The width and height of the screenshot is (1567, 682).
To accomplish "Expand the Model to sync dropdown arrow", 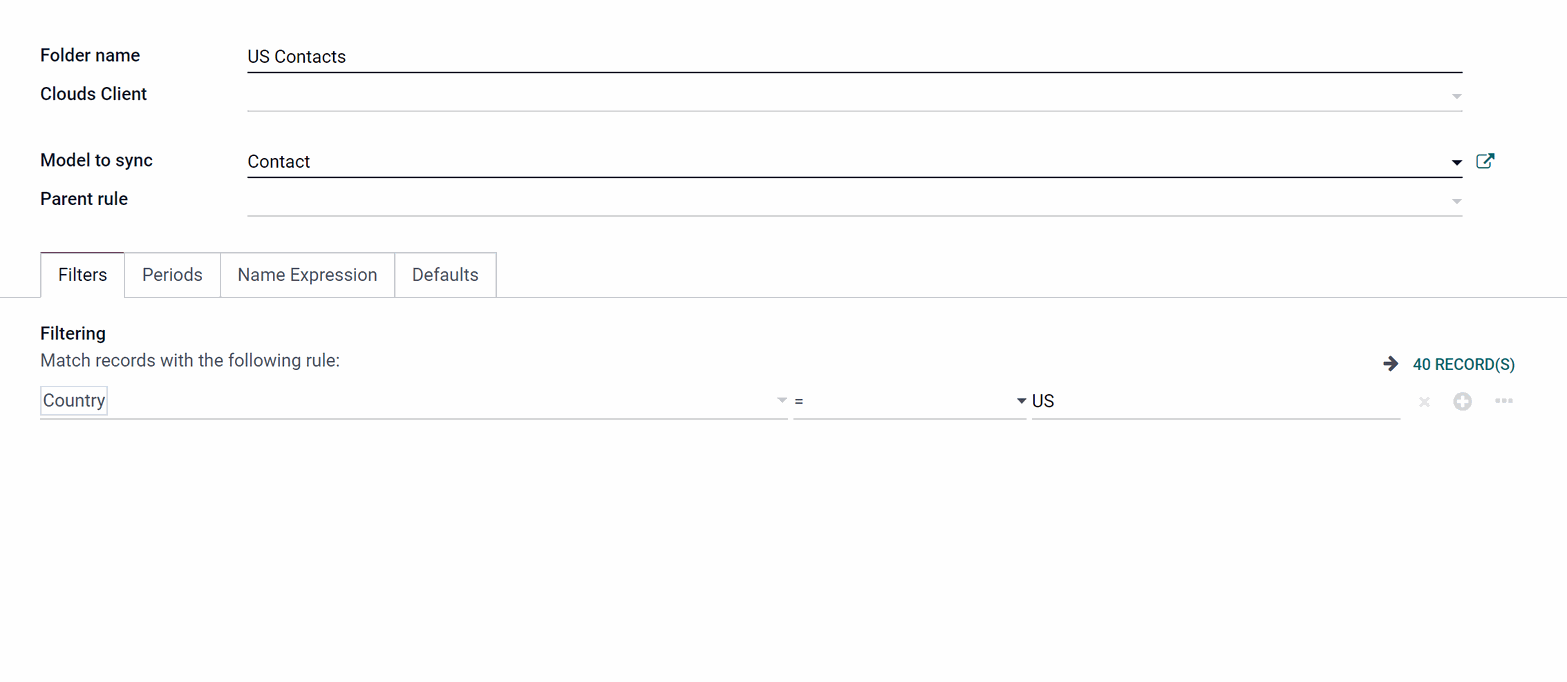I will coord(1456,163).
